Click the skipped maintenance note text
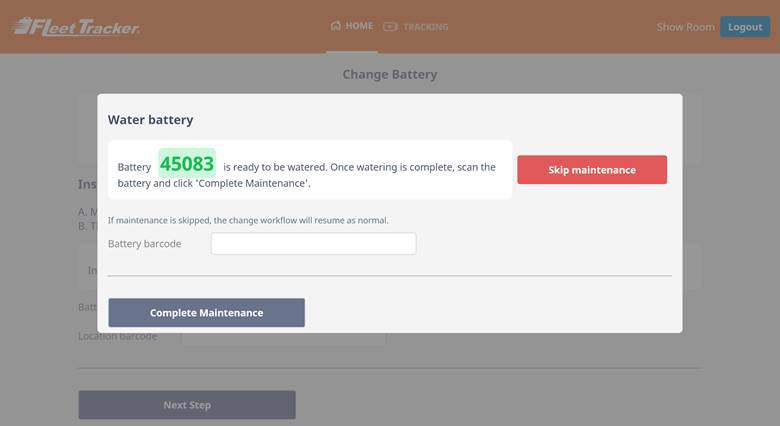Screen dimensions: 780x426 point(248,220)
